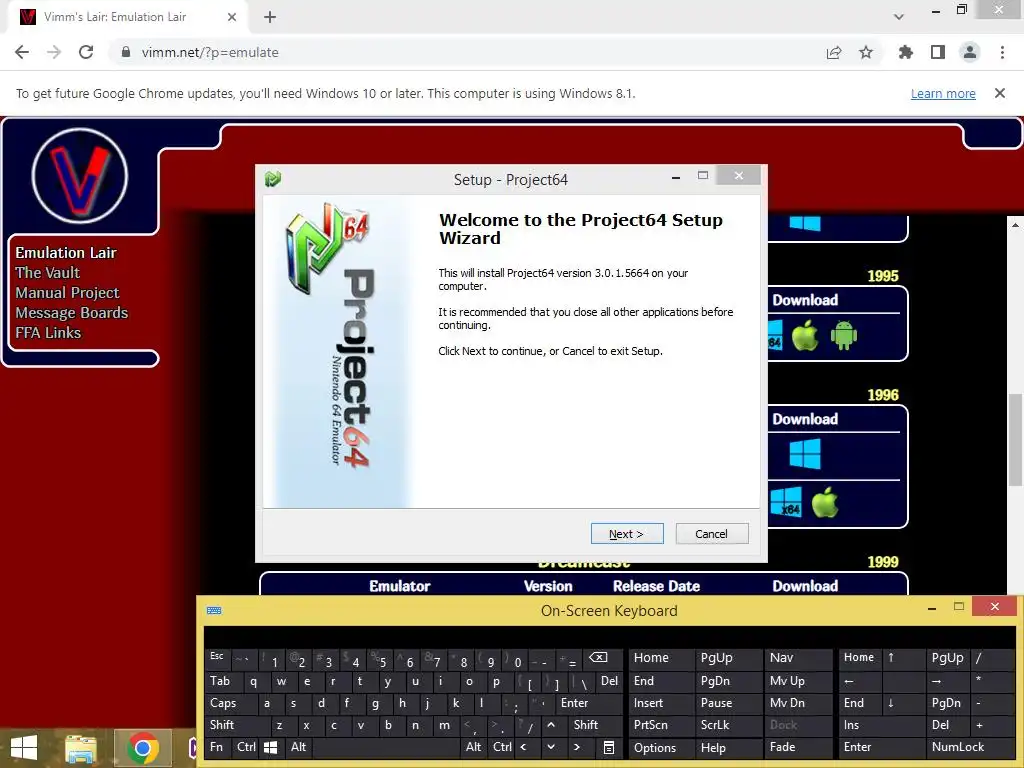Viewport: 1024px width, 768px height.
Task: Toggle NumLock on On-Screen Keyboard
Action: pos(969,747)
